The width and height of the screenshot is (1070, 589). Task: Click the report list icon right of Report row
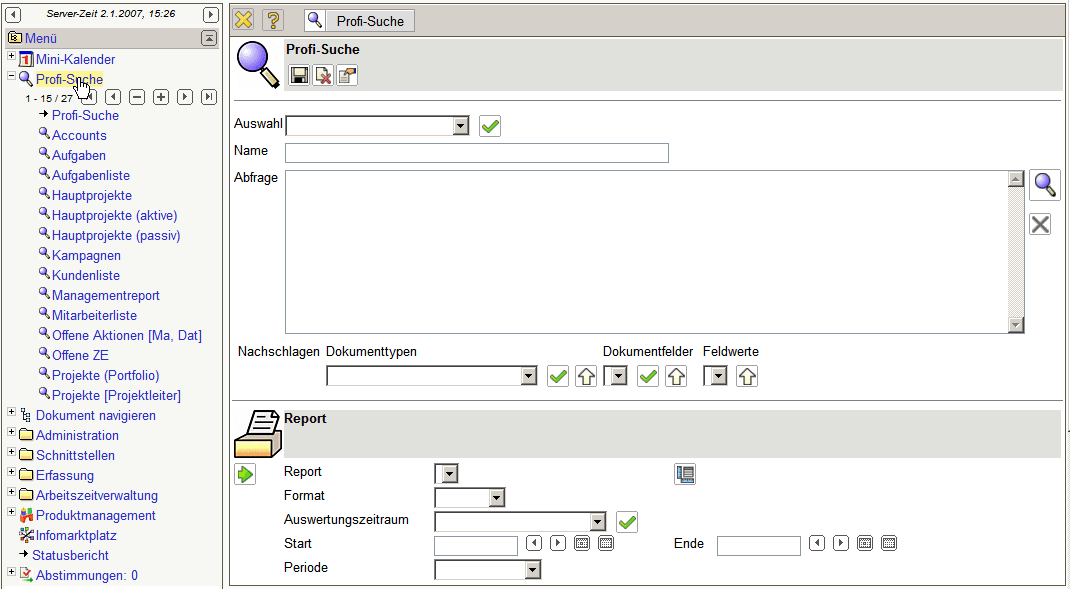684,474
